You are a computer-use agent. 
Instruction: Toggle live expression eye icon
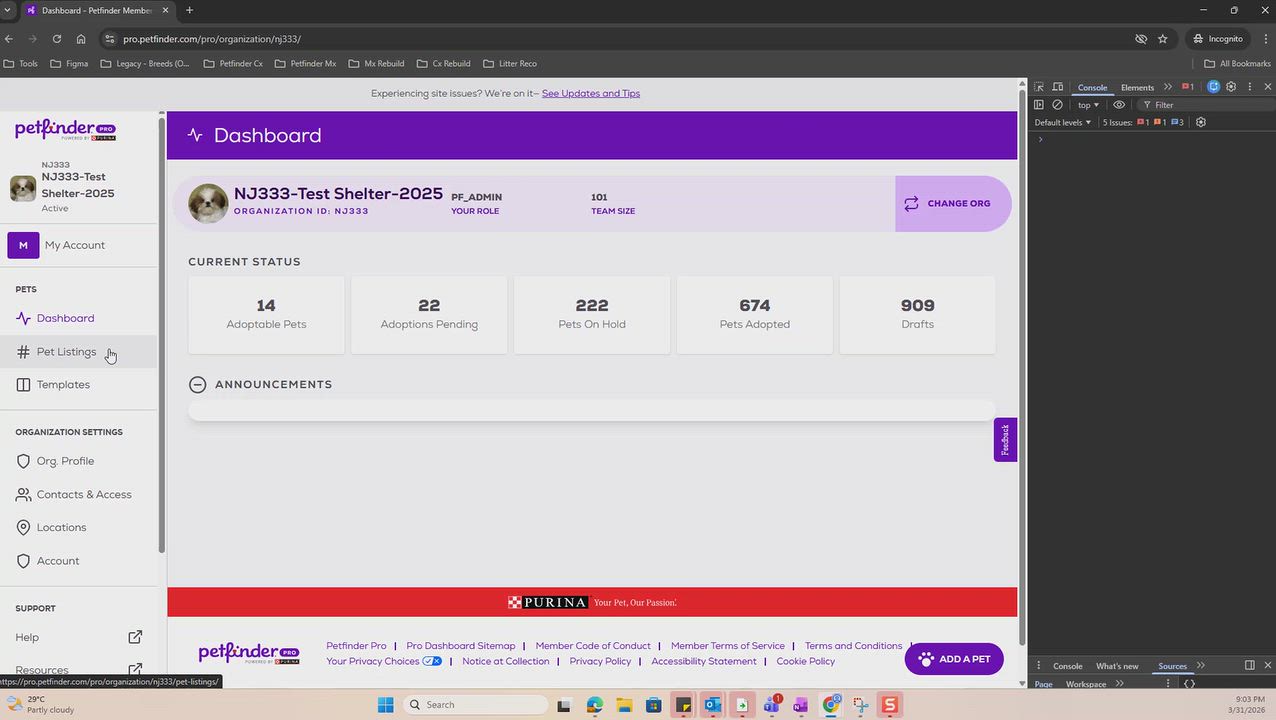[1119, 105]
